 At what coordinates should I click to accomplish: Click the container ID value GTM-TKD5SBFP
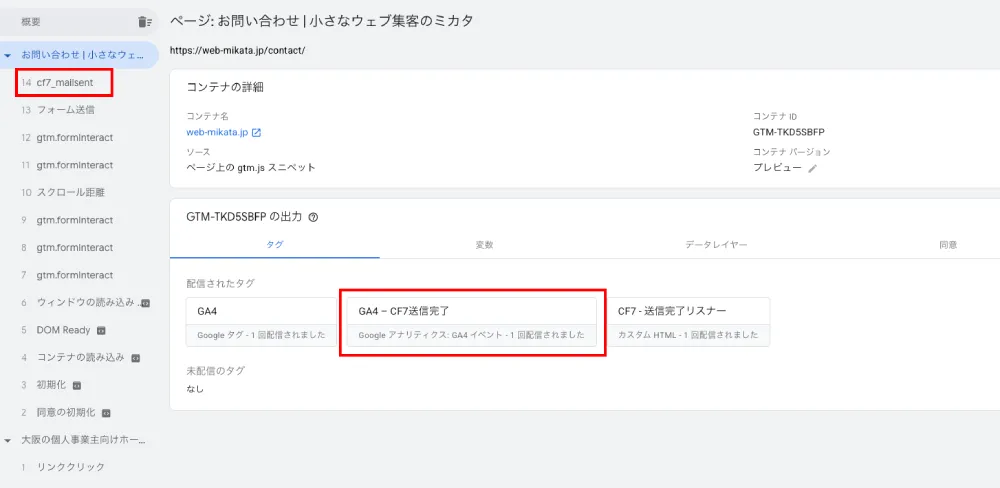790,133
